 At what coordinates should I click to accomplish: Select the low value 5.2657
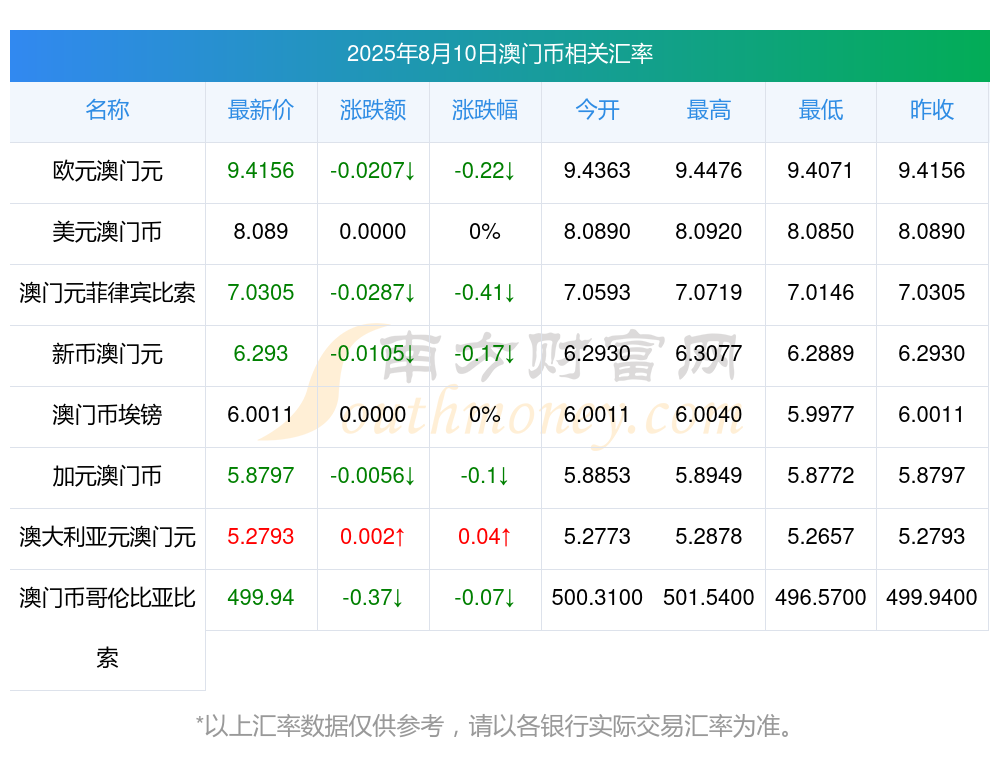pyautogui.click(x=820, y=536)
